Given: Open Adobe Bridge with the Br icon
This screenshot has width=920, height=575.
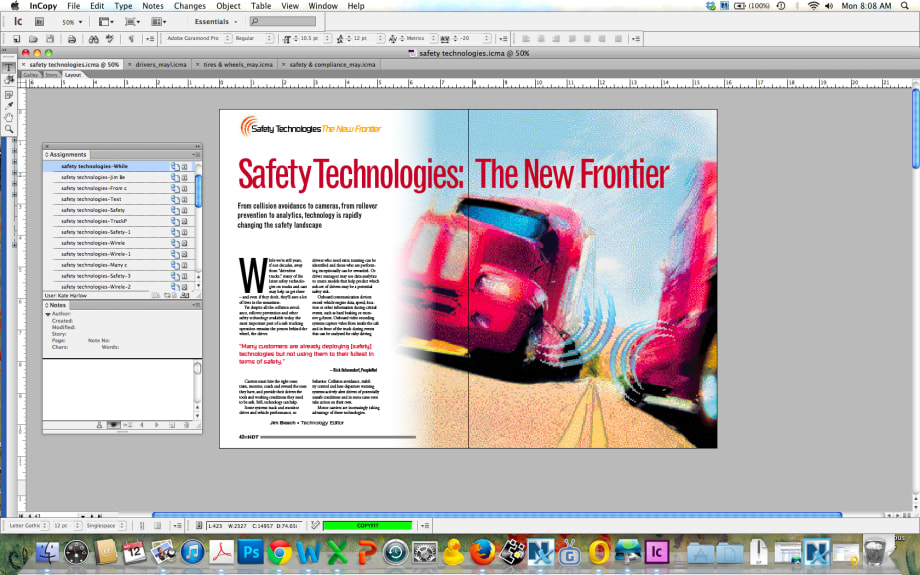Looking at the screenshot, I should pyautogui.click(x=39, y=22).
